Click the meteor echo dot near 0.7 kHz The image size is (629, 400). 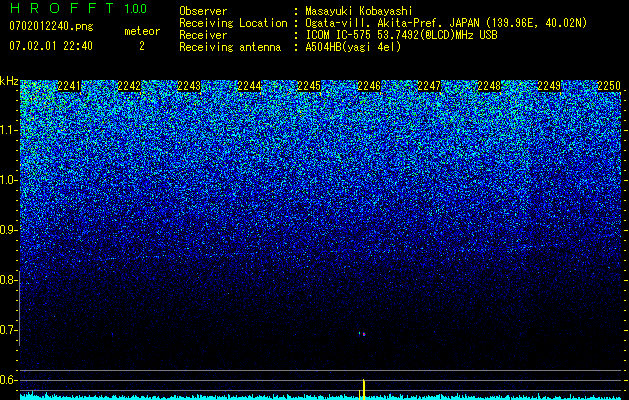point(363,333)
